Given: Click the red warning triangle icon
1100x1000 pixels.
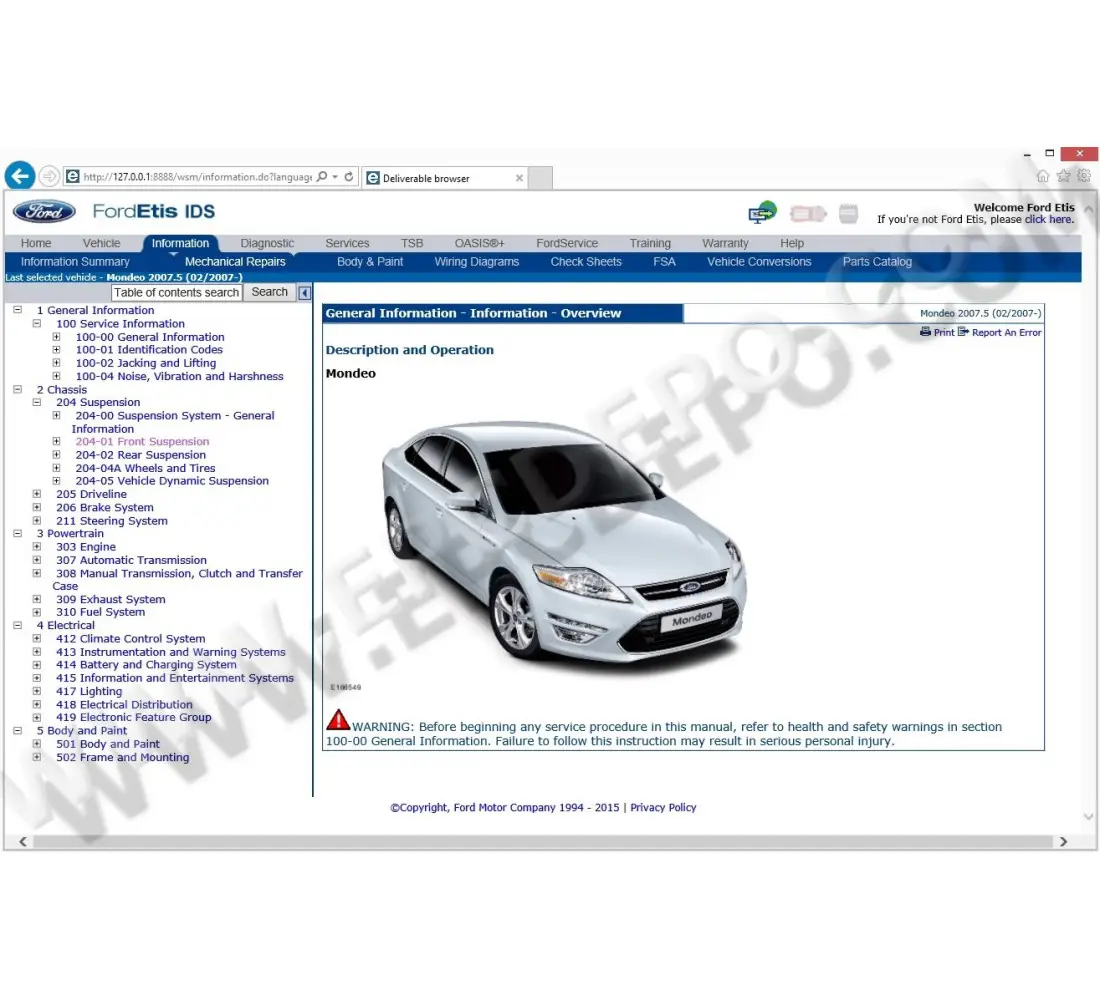Looking at the screenshot, I should pyautogui.click(x=338, y=720).
